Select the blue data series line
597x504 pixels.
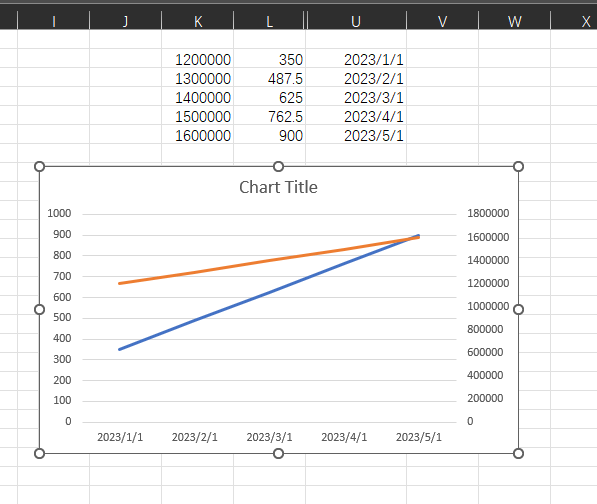click(x=269, y=292)
